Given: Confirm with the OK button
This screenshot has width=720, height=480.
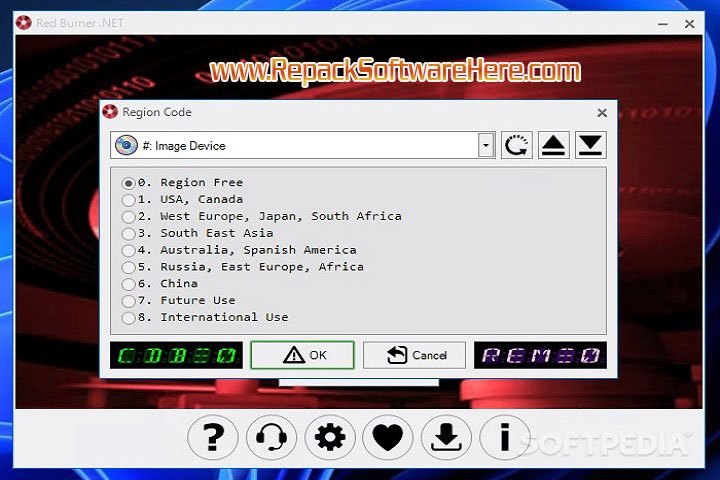Looking at the screenshot, I should (303, 355).
